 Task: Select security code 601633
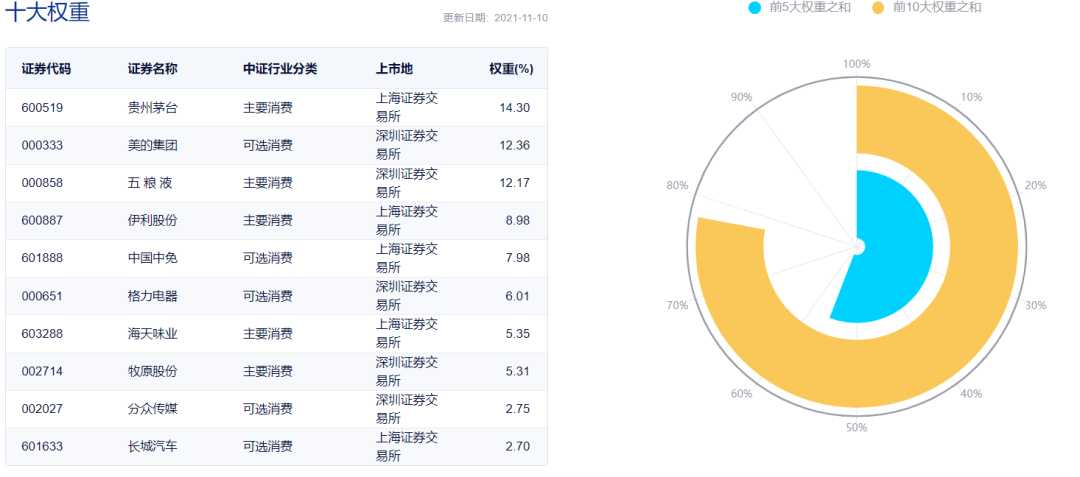coord(43,447)
